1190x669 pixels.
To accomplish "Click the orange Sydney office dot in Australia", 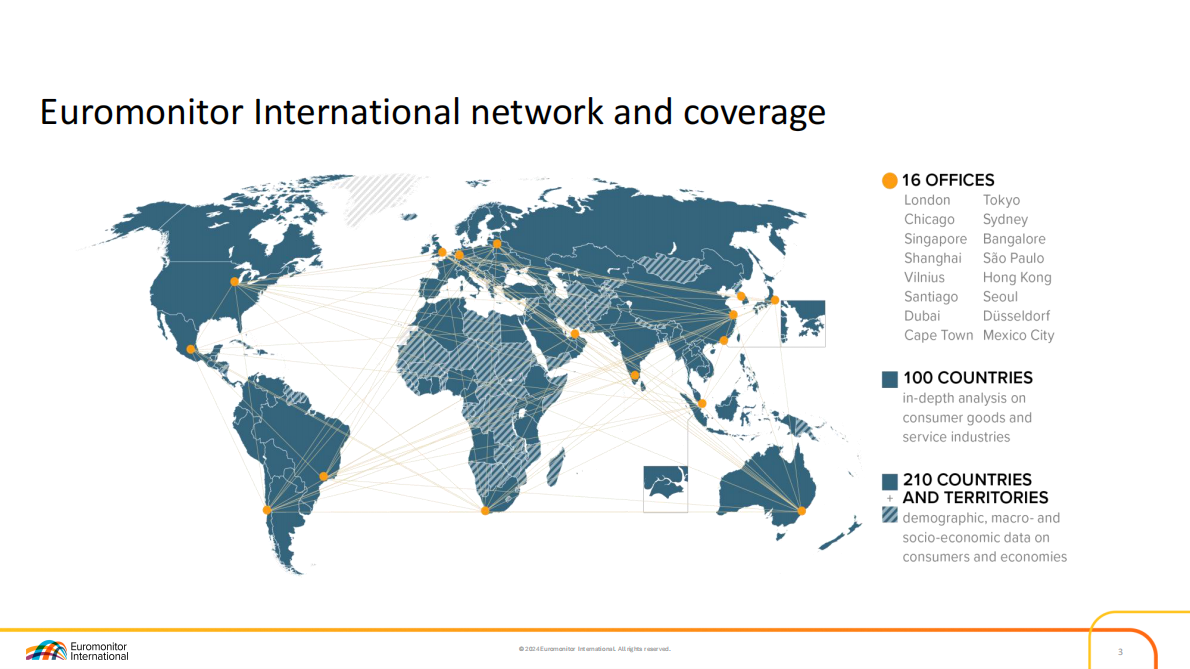I will coord(801,511).
